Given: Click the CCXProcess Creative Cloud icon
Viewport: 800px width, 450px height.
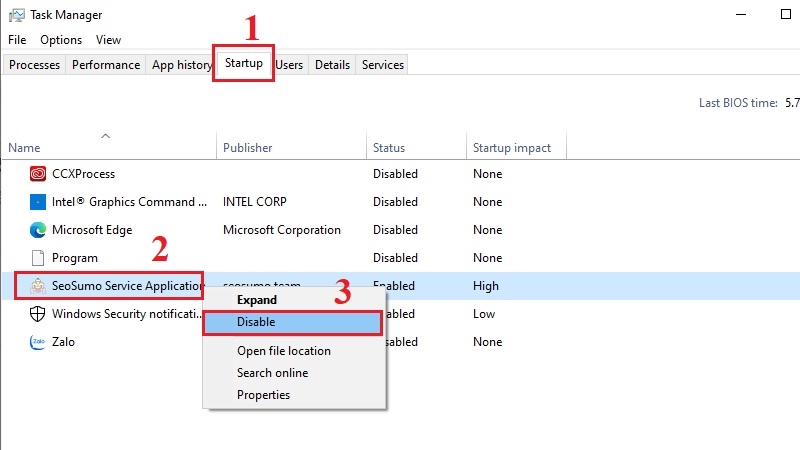Looking at the screenshot, I should (38, 174).
